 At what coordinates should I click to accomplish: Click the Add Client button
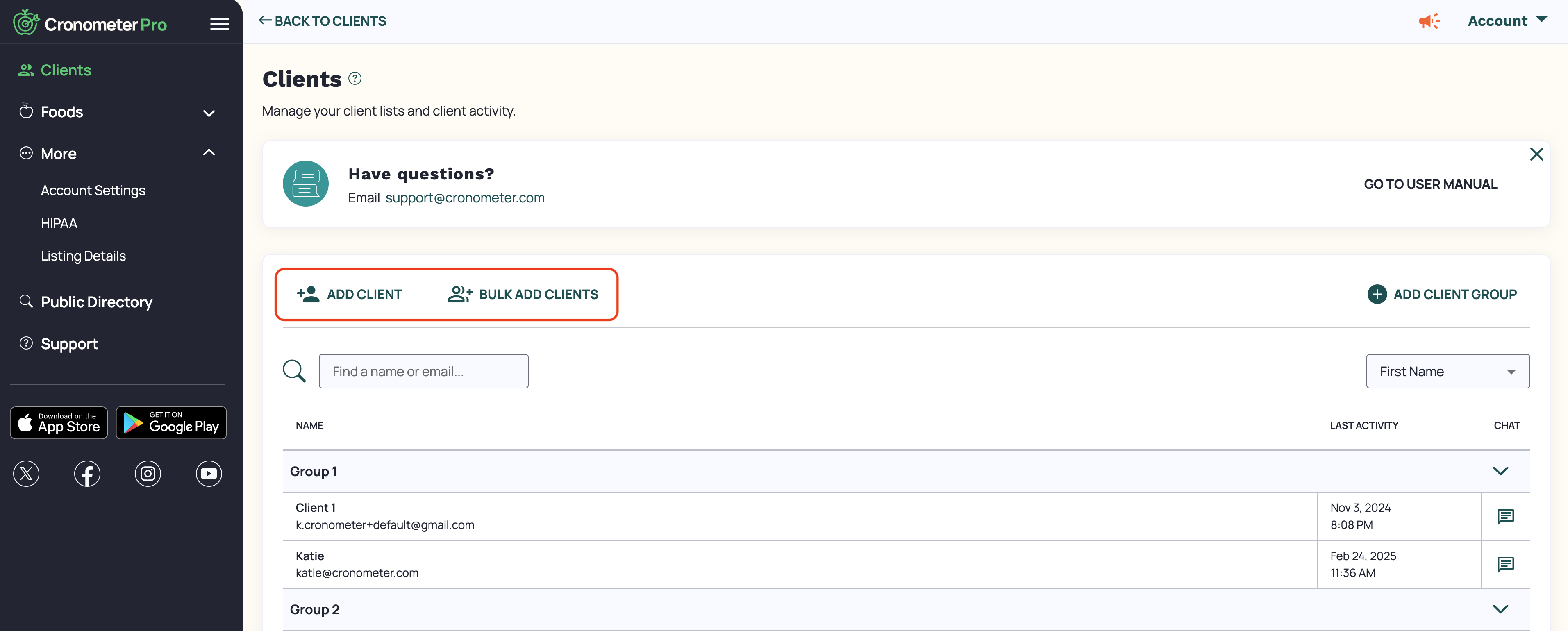(350, 295)
